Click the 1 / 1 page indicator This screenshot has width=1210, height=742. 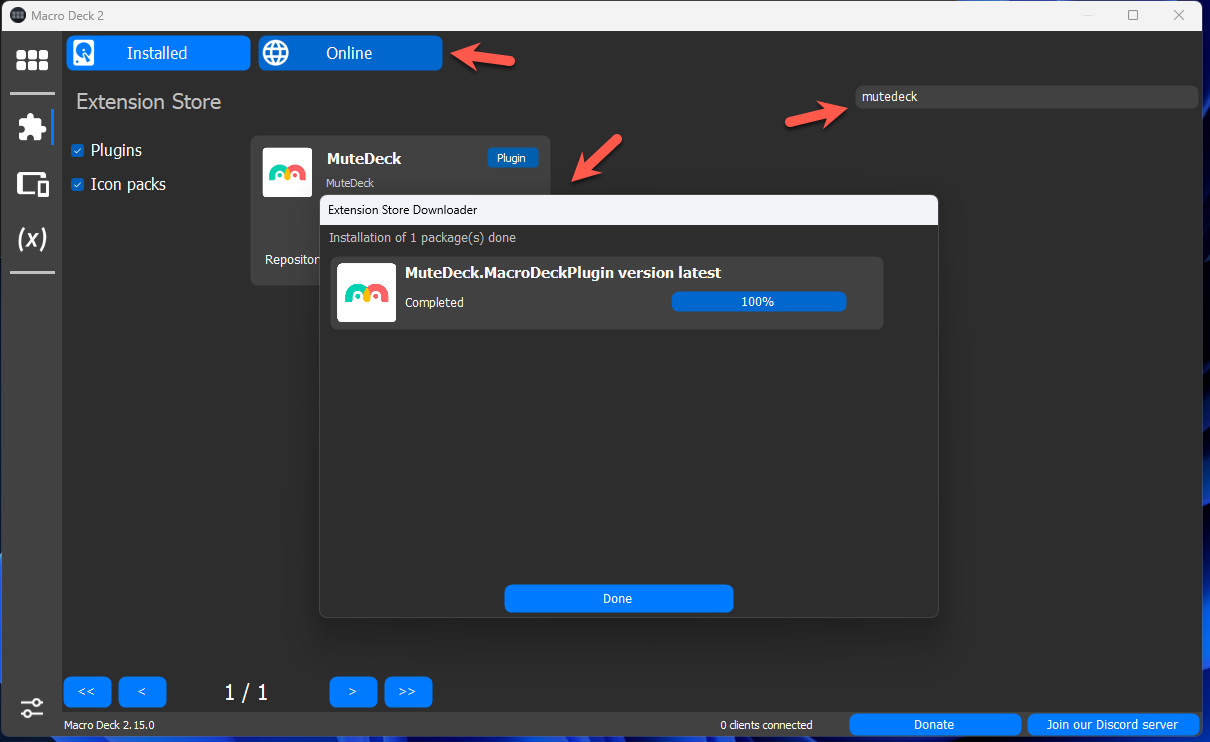(246, 692)
